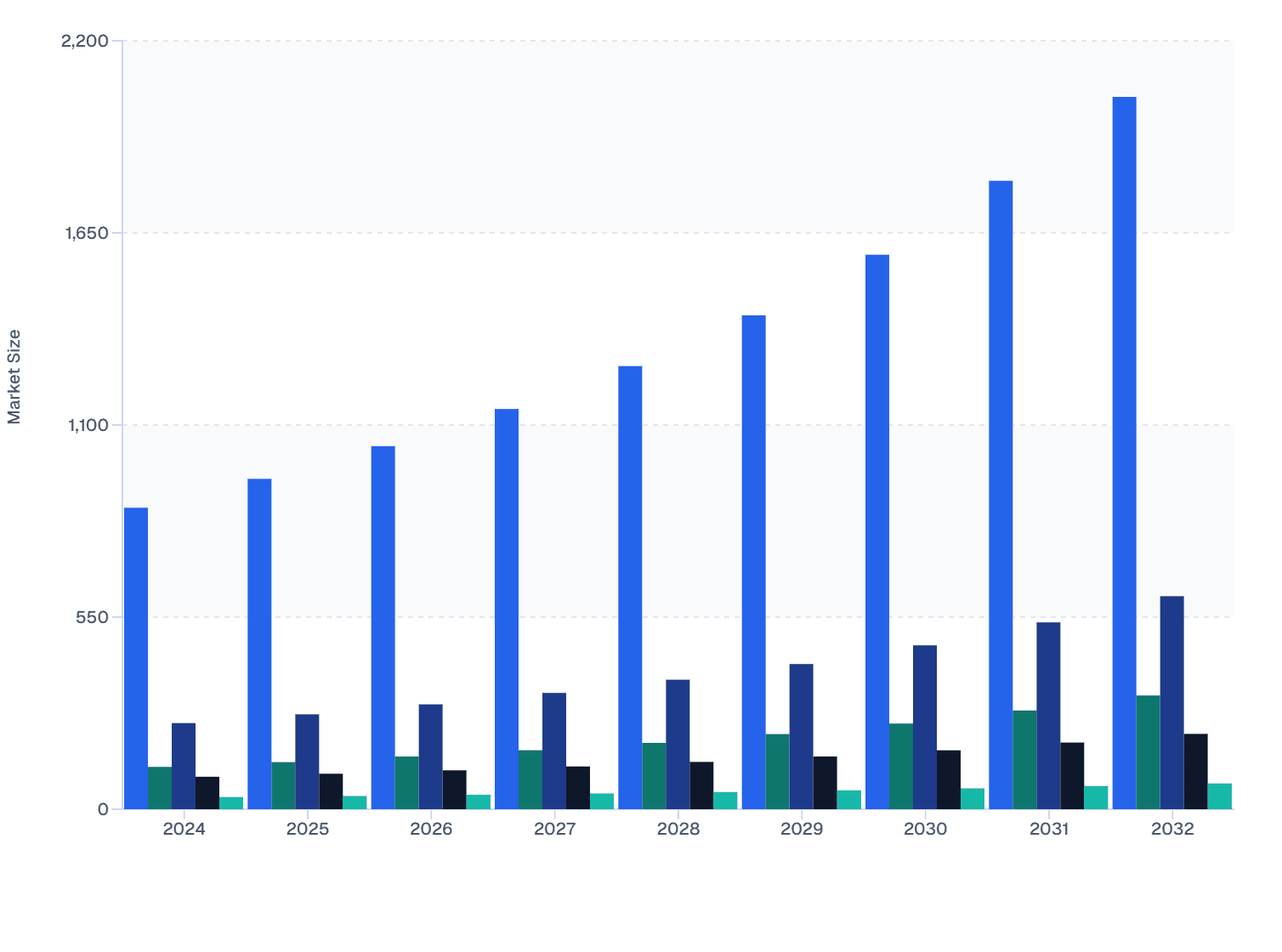The image size is (1282, 952).
Task: Click the bright blue bar for 2024
Action: click(136, 658)
